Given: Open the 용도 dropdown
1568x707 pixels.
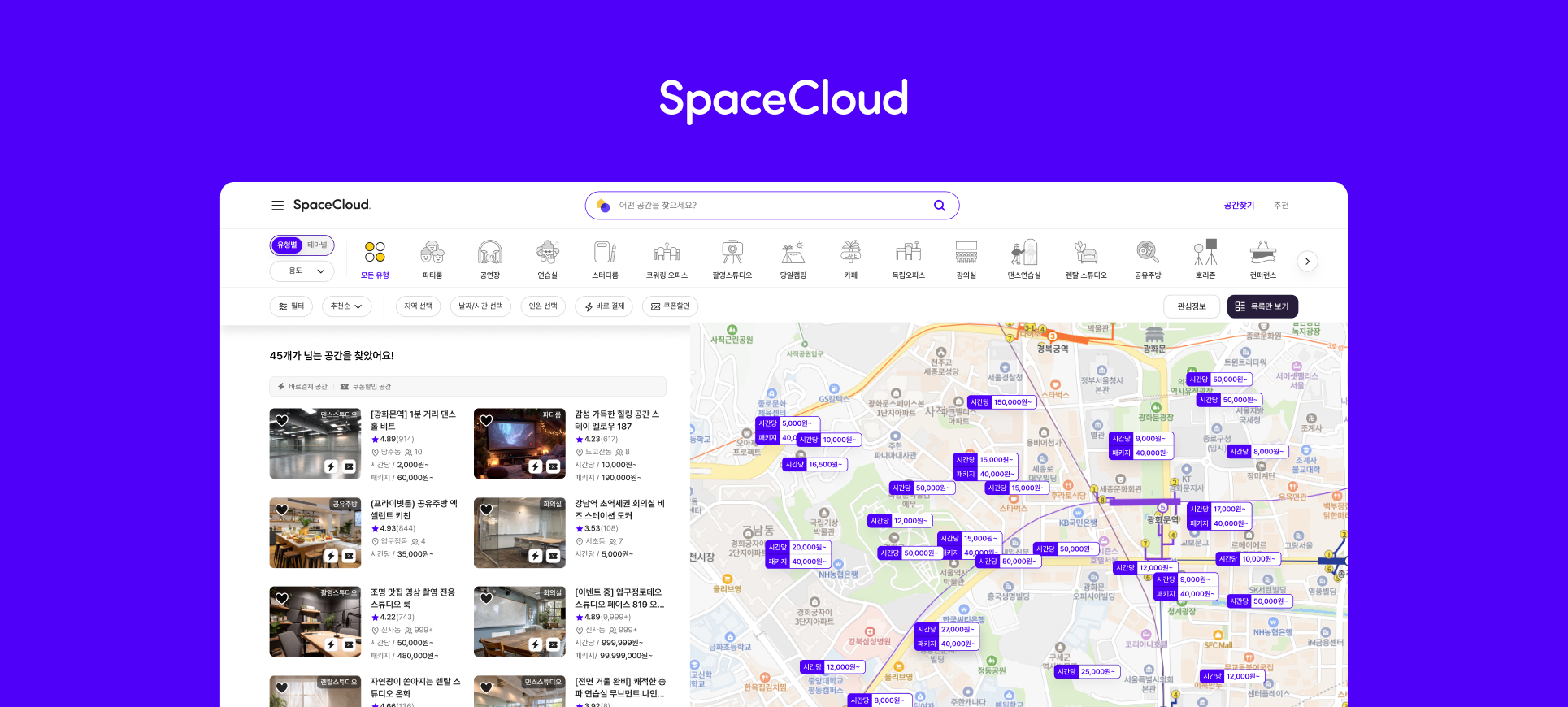Looking at the screenshot, I should click(302, 271).
